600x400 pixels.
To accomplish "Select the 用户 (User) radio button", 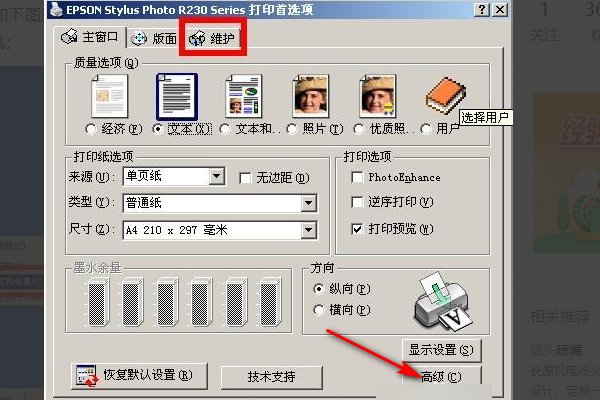I will coord(426,129).
